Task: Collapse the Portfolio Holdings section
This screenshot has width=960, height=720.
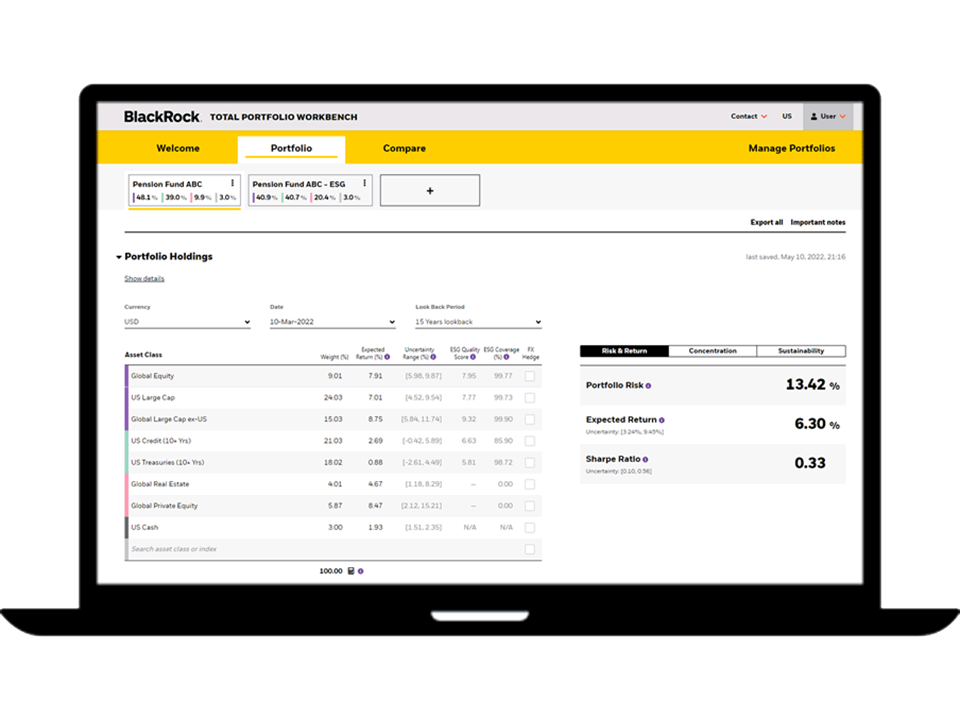Action: (119, 257)
